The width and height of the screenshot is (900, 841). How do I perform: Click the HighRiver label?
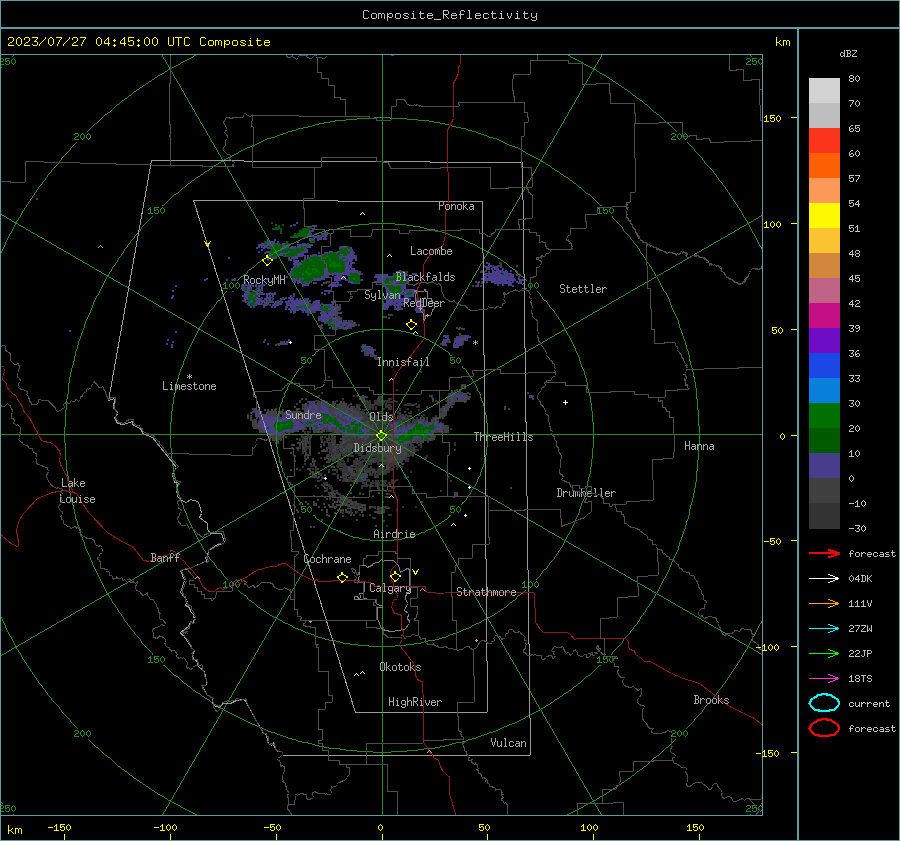pos(415,702)
